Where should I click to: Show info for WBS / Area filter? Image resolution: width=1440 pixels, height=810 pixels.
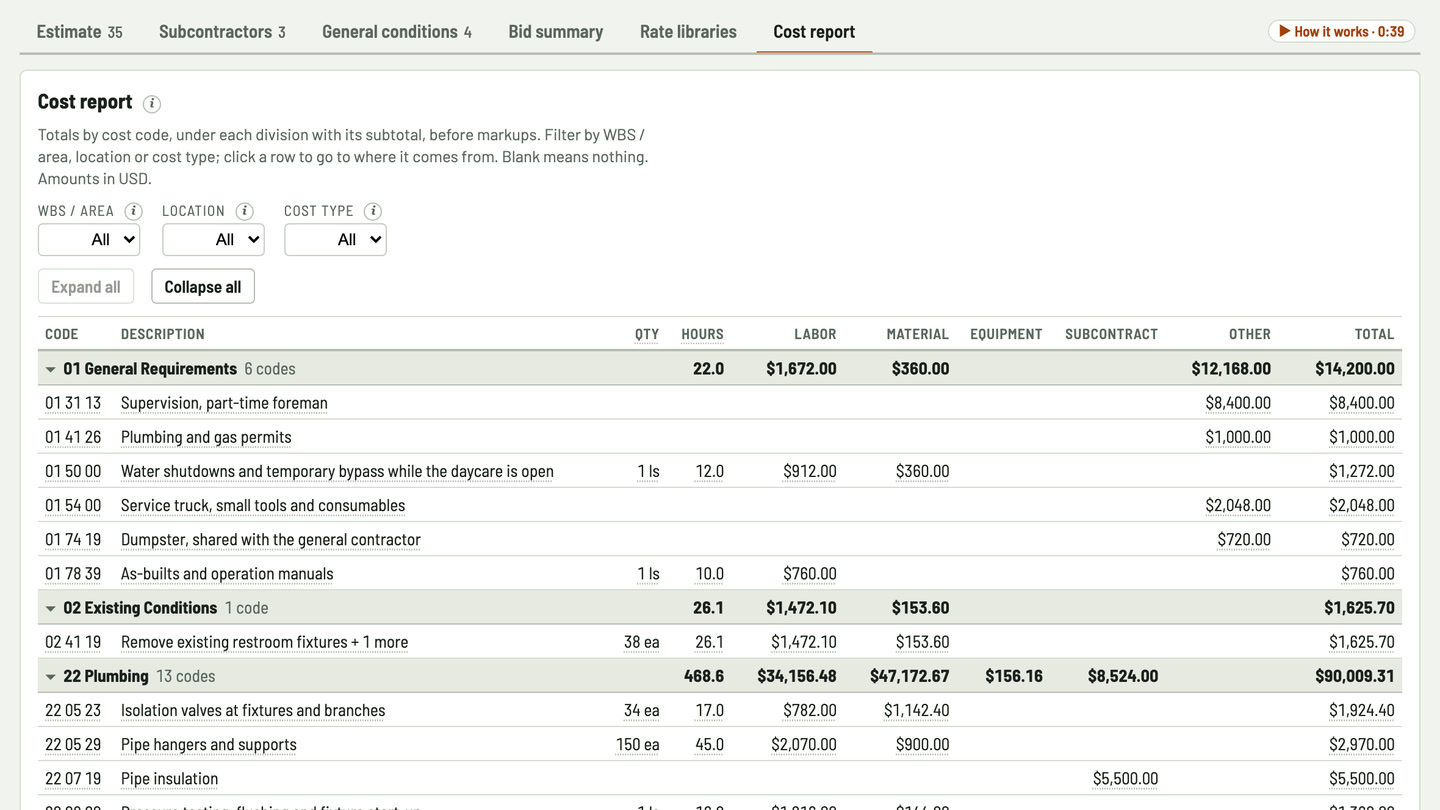click(x=133, y=211)
